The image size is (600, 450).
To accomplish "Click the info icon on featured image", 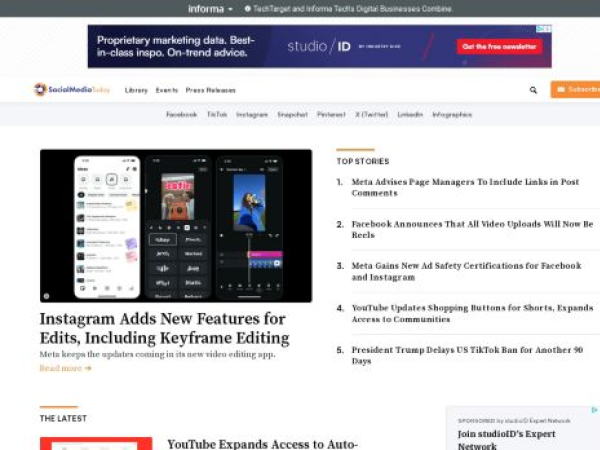I will (x=47, y=296).
